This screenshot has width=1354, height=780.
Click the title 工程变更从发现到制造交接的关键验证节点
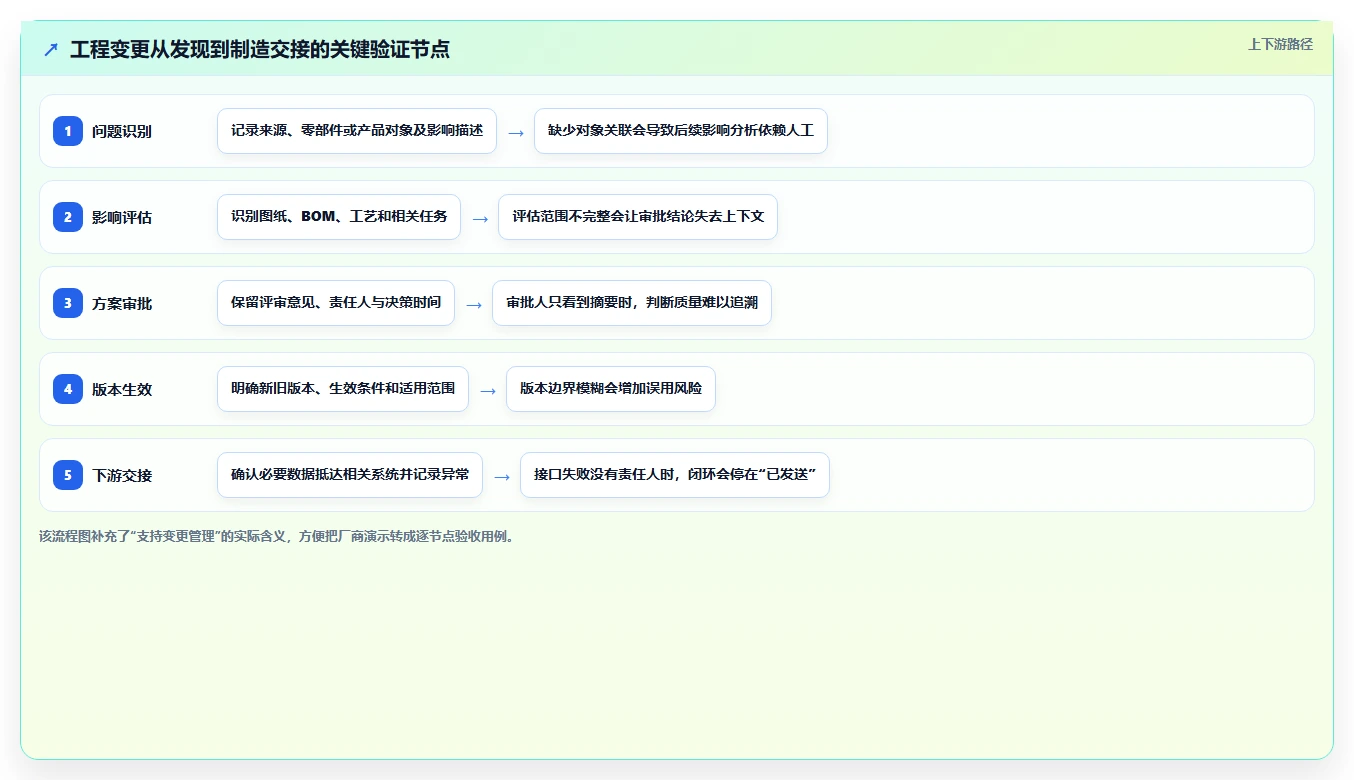click(x=260, y=49)
